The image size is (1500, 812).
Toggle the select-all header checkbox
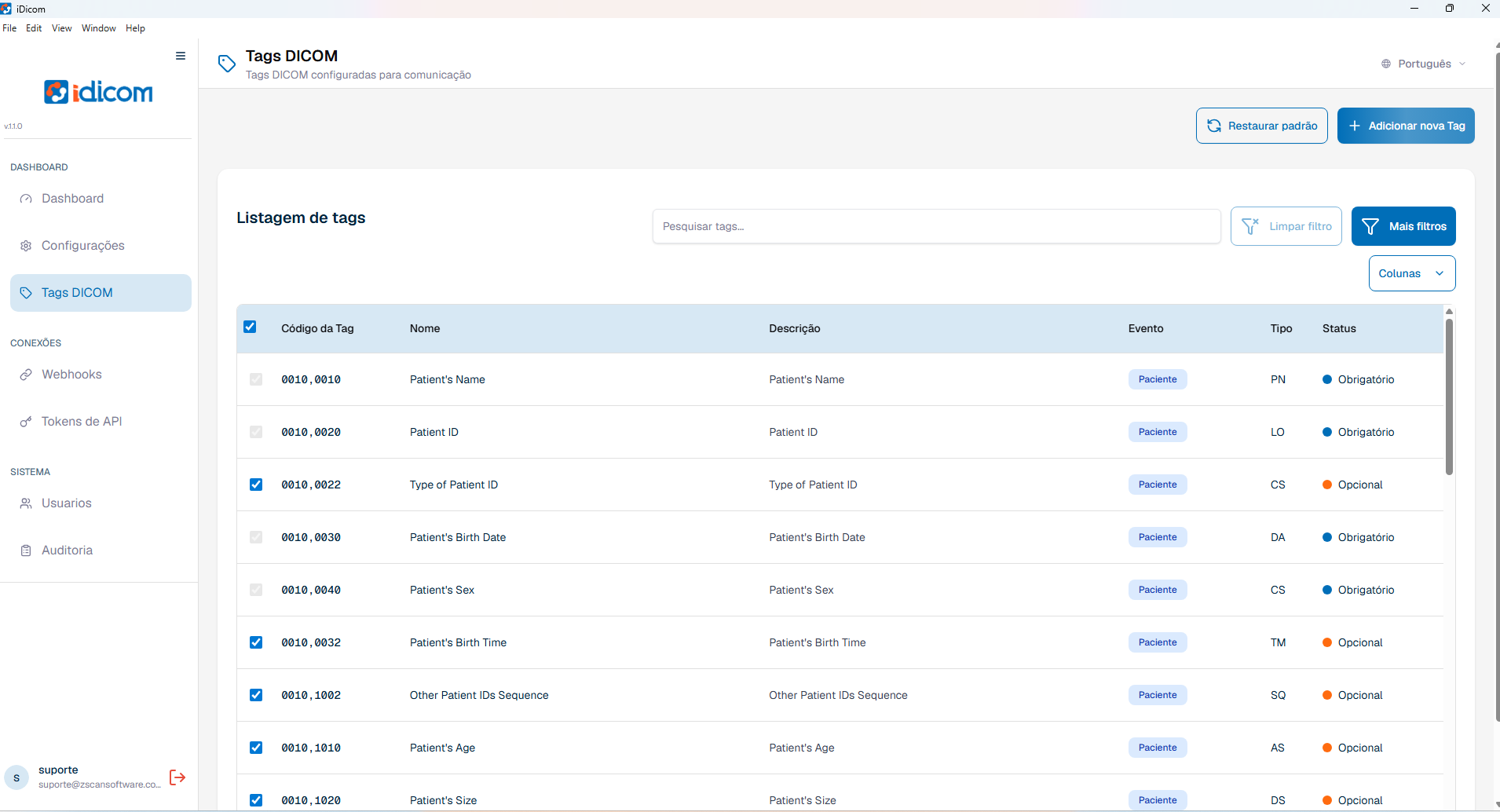tap(250, 327)
